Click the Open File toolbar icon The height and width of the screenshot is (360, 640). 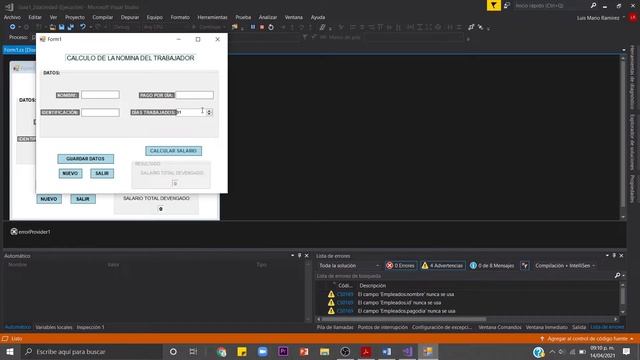point(52,27)
